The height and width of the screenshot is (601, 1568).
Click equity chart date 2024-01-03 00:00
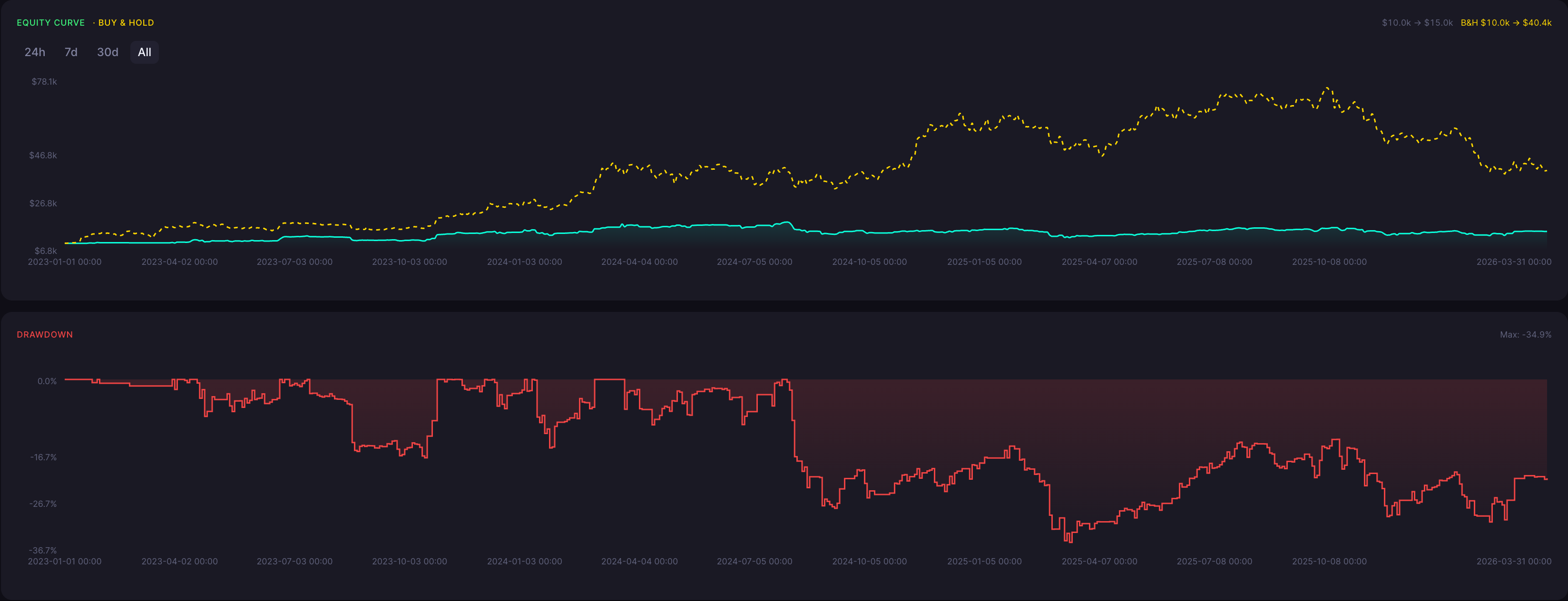[525, 262]
